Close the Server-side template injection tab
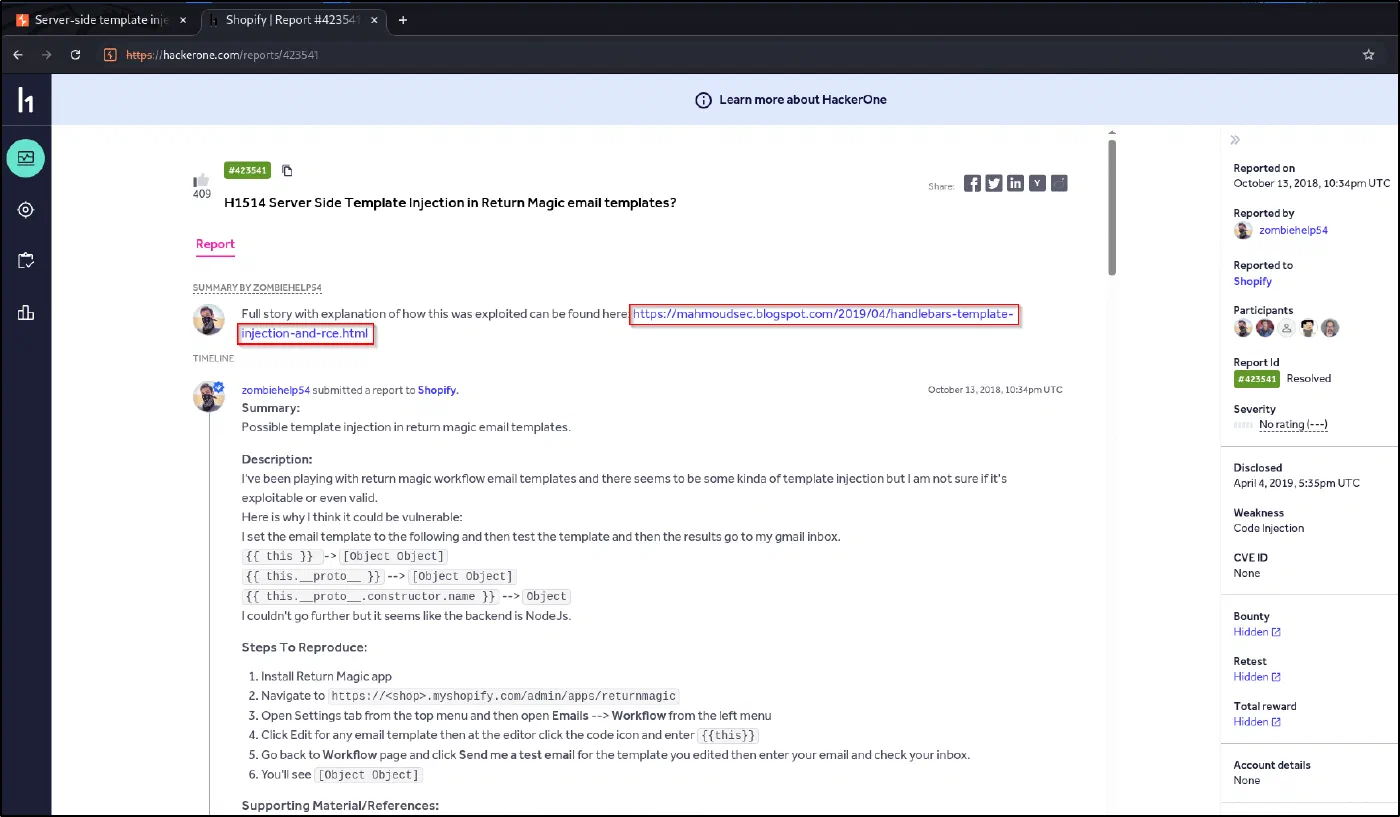 [x=182, y=20]
